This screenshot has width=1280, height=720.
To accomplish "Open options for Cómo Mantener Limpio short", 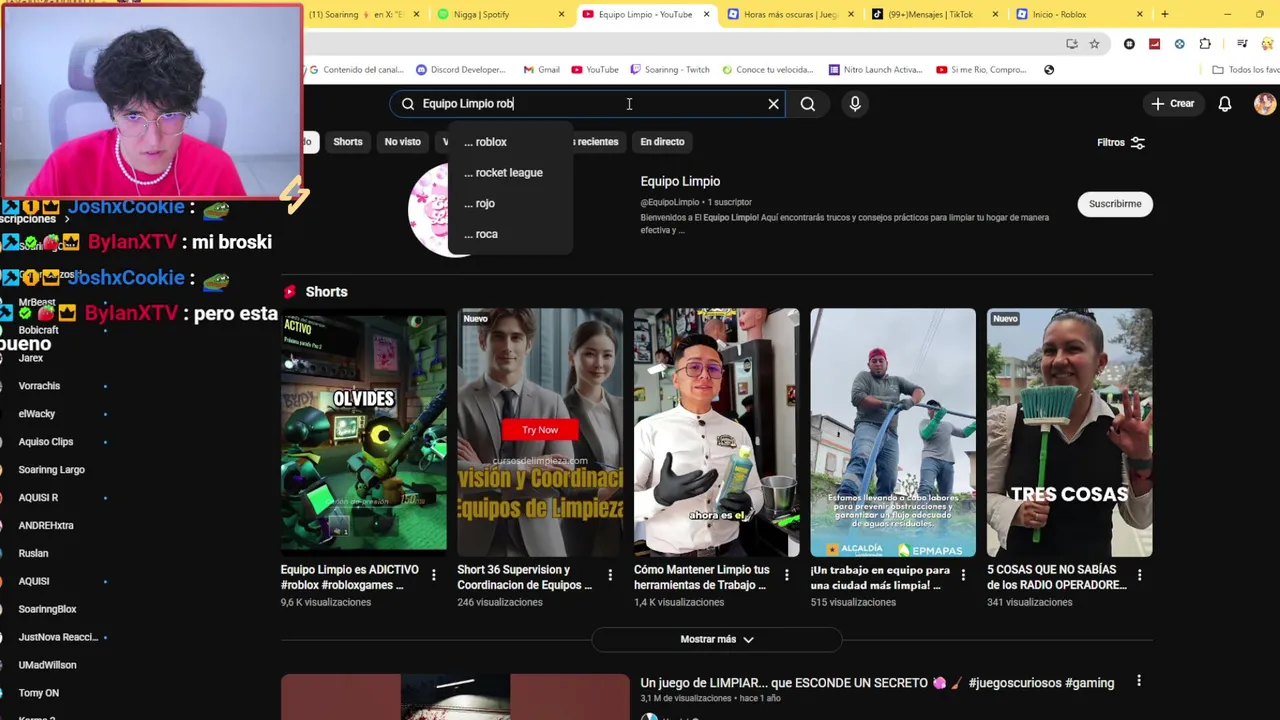I will pyautogui.click(x=786, y=575).
